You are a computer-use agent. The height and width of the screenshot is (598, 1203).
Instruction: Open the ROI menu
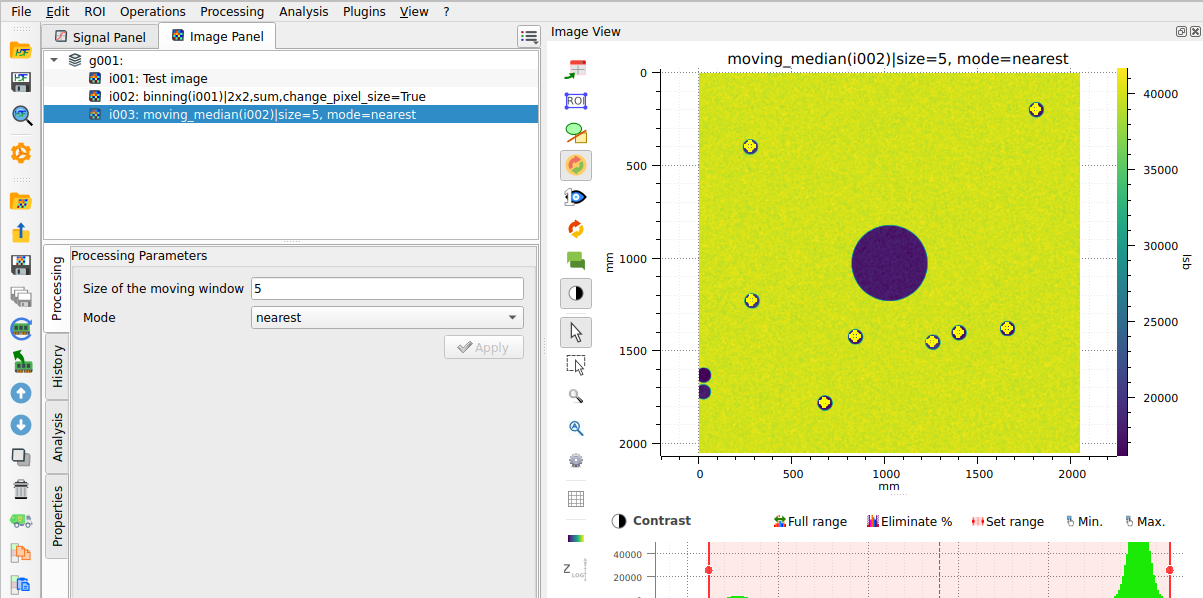[95, 12]
